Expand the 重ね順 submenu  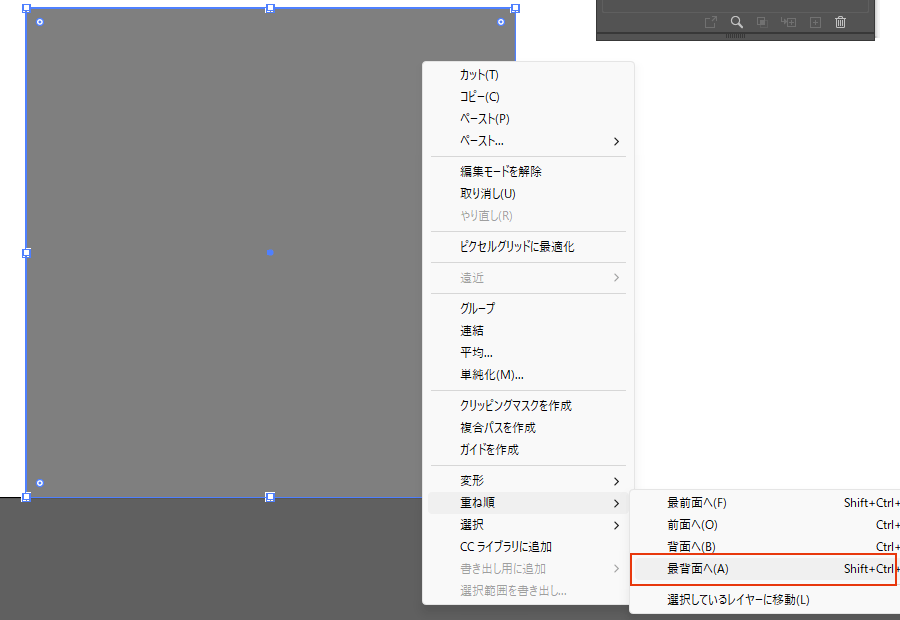(x=528, y=502)
